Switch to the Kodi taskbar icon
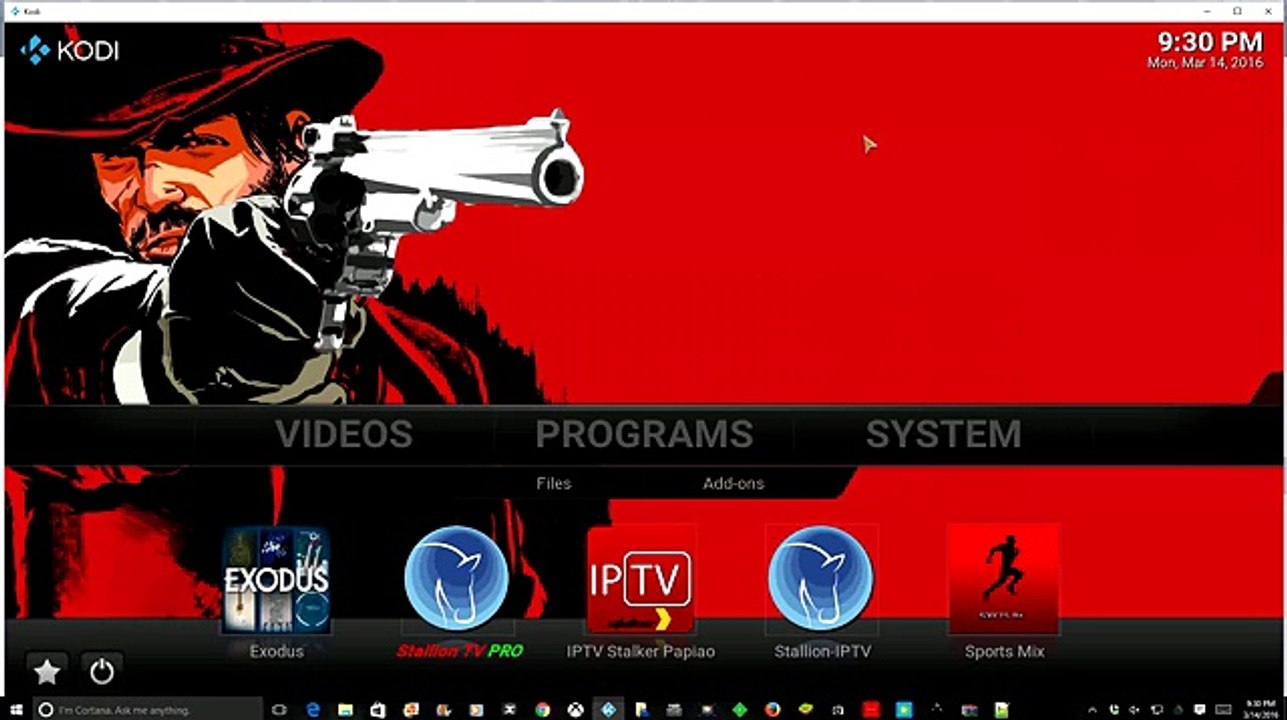The image size is (1287, 720). tap(608, 710)
